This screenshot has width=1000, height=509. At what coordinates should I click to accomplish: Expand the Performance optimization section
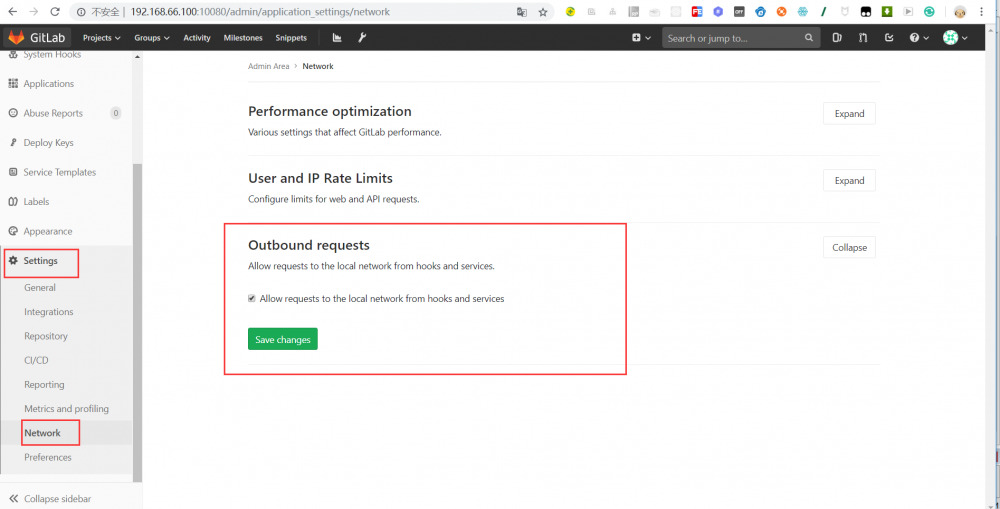pyautogui.click(x=849, y=113)
